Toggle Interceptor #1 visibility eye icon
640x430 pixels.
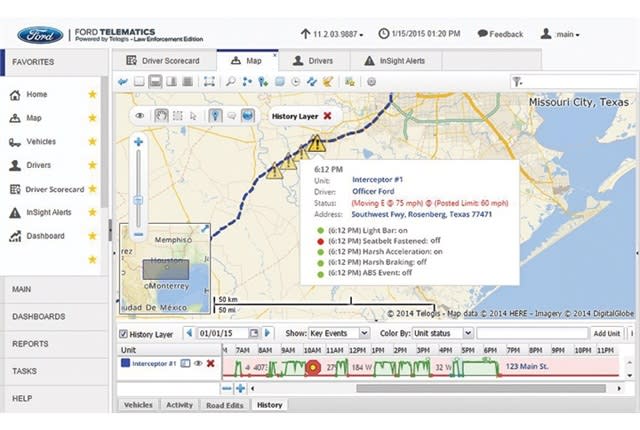pyautogui.click(x=198, y=363)
